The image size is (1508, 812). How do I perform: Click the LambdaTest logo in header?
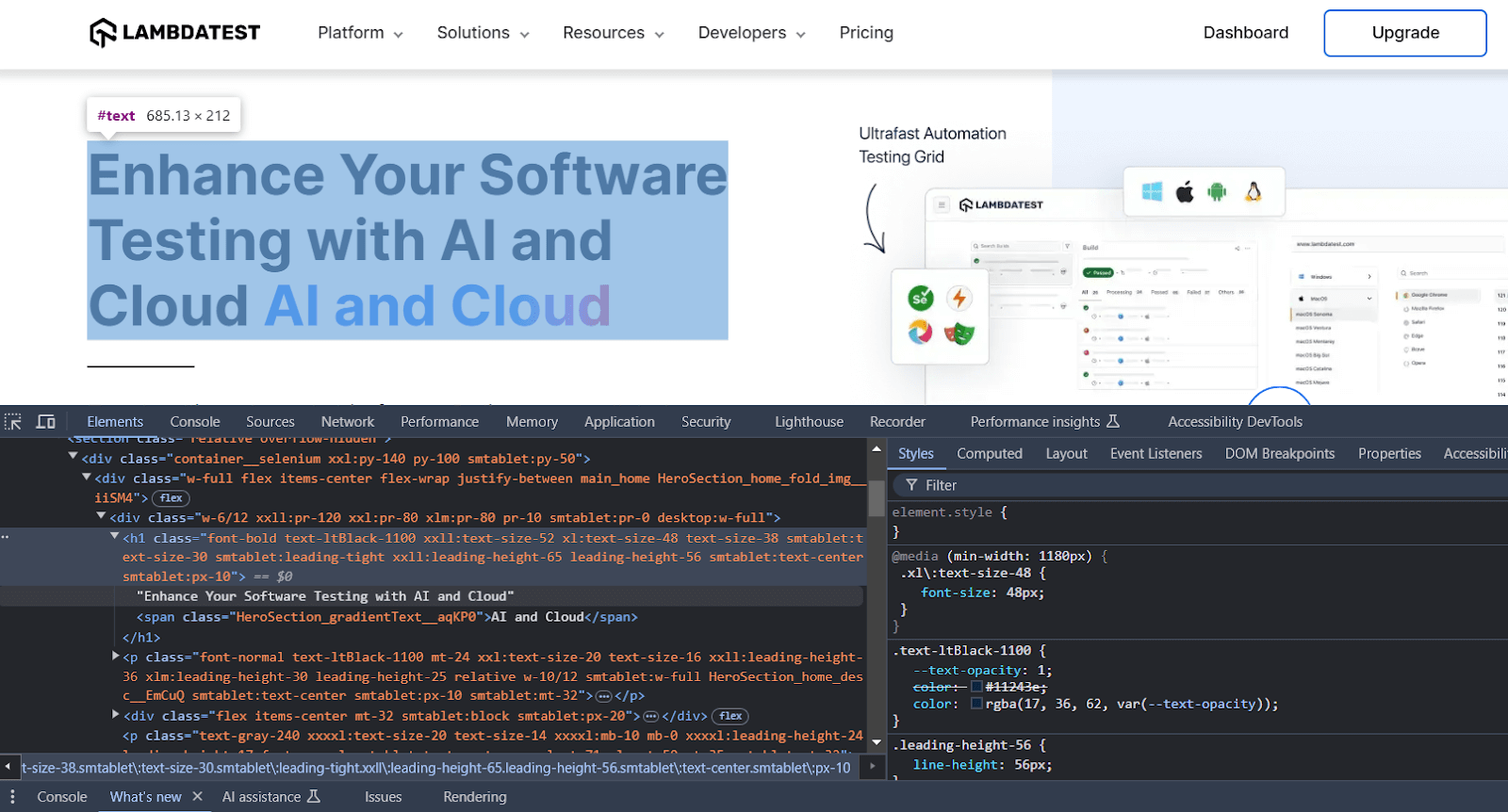pos(174,33)
